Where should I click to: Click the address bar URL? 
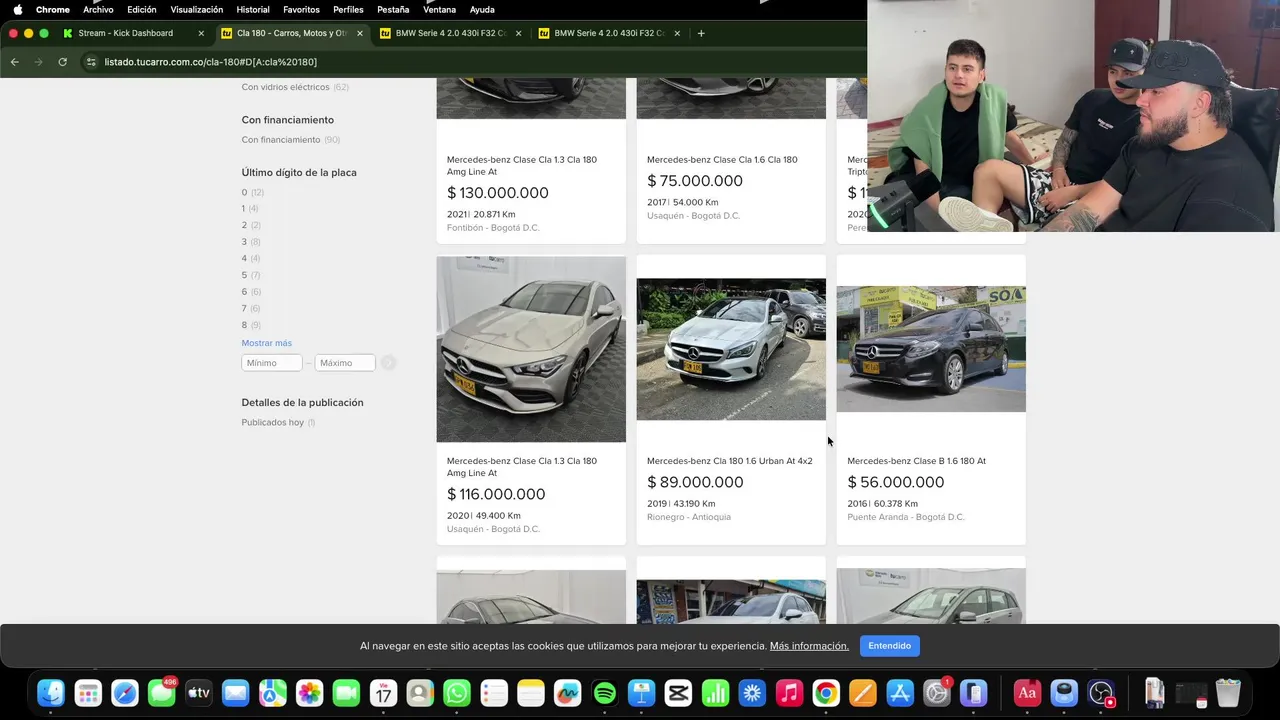click(211, 62)
